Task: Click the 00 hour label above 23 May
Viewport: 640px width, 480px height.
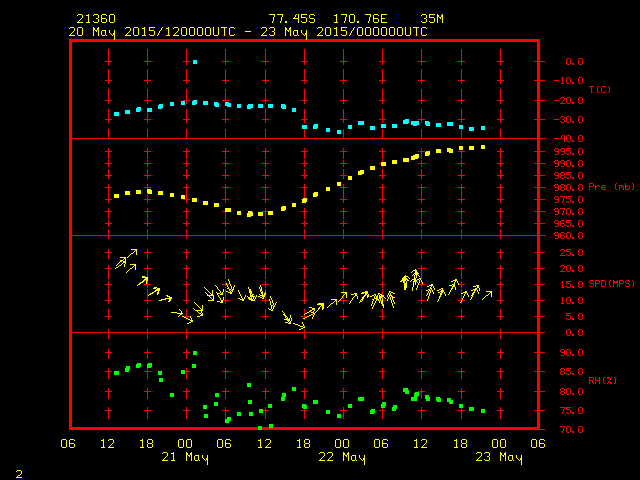Action: pyautogui.click(x=499, y=444)
